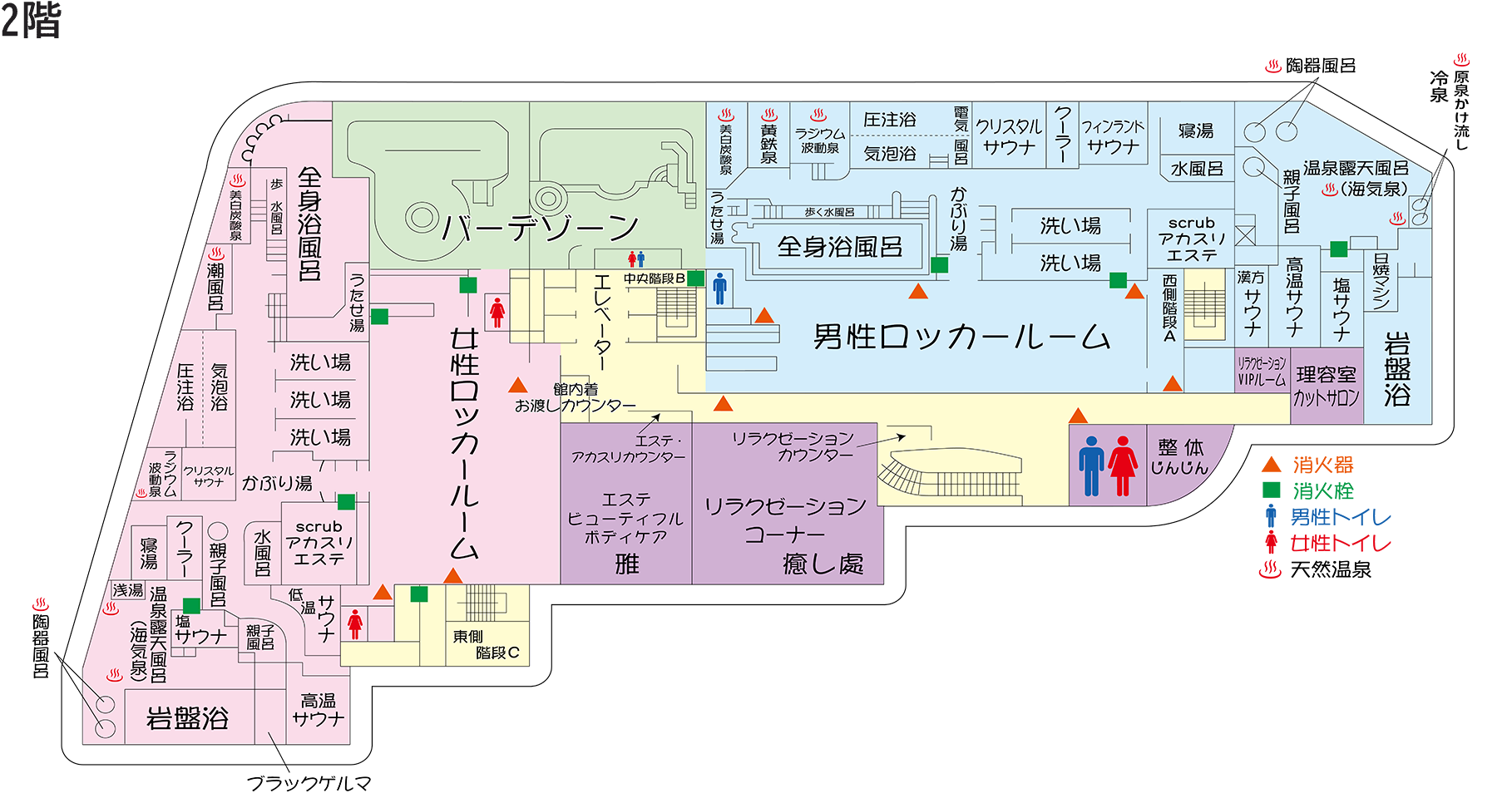Click the ブラックゲルマ label
The image size is (1512, 798).
point(309,783)
